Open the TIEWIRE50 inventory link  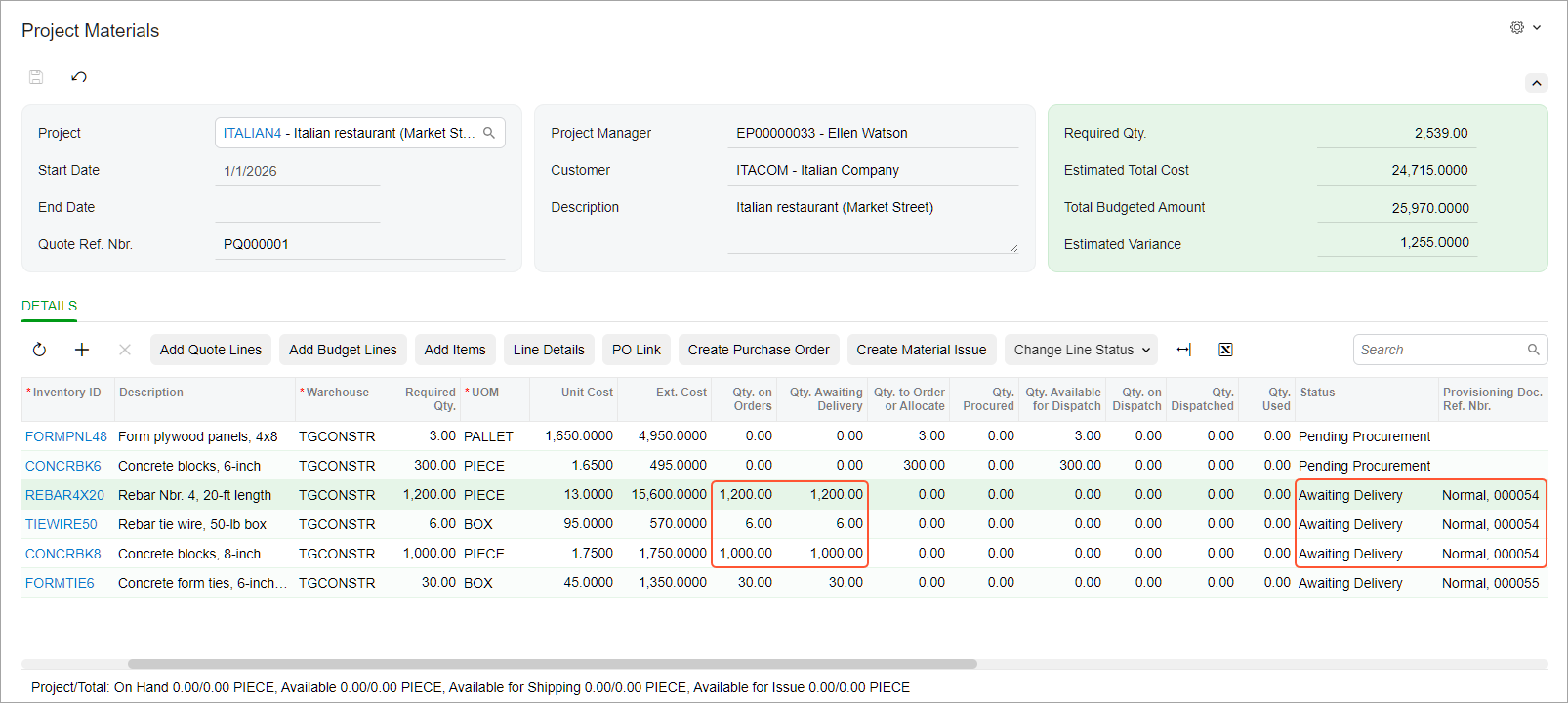pos(62,524)
